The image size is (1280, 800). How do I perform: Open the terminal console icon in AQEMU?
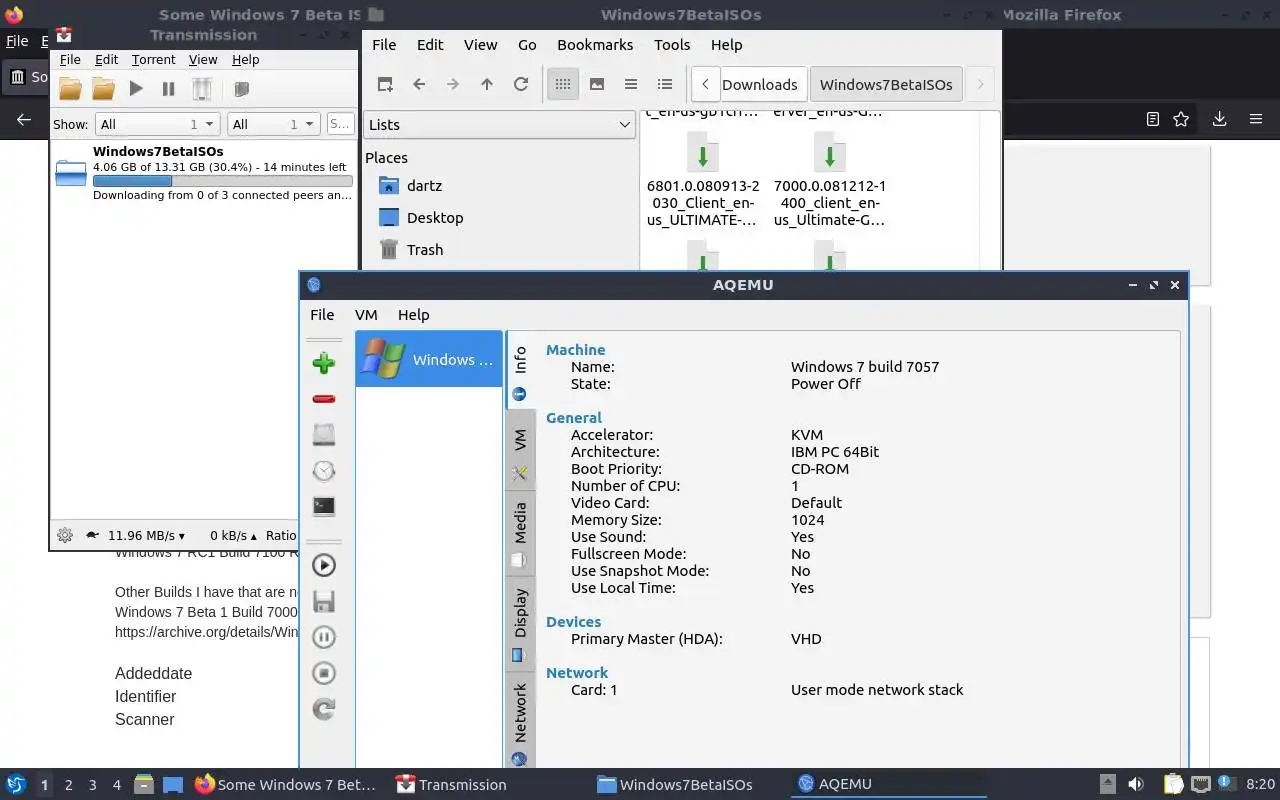323,506
